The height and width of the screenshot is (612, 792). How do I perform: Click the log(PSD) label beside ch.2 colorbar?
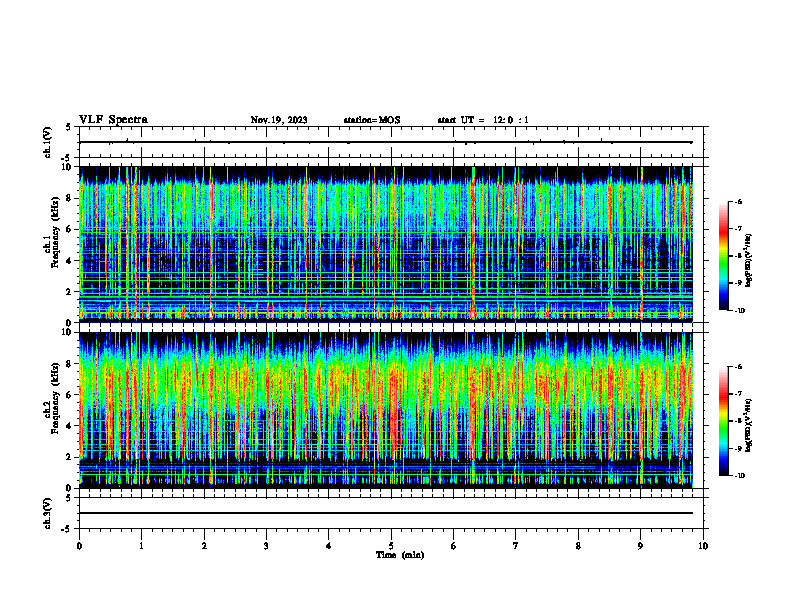pos(749,425)
